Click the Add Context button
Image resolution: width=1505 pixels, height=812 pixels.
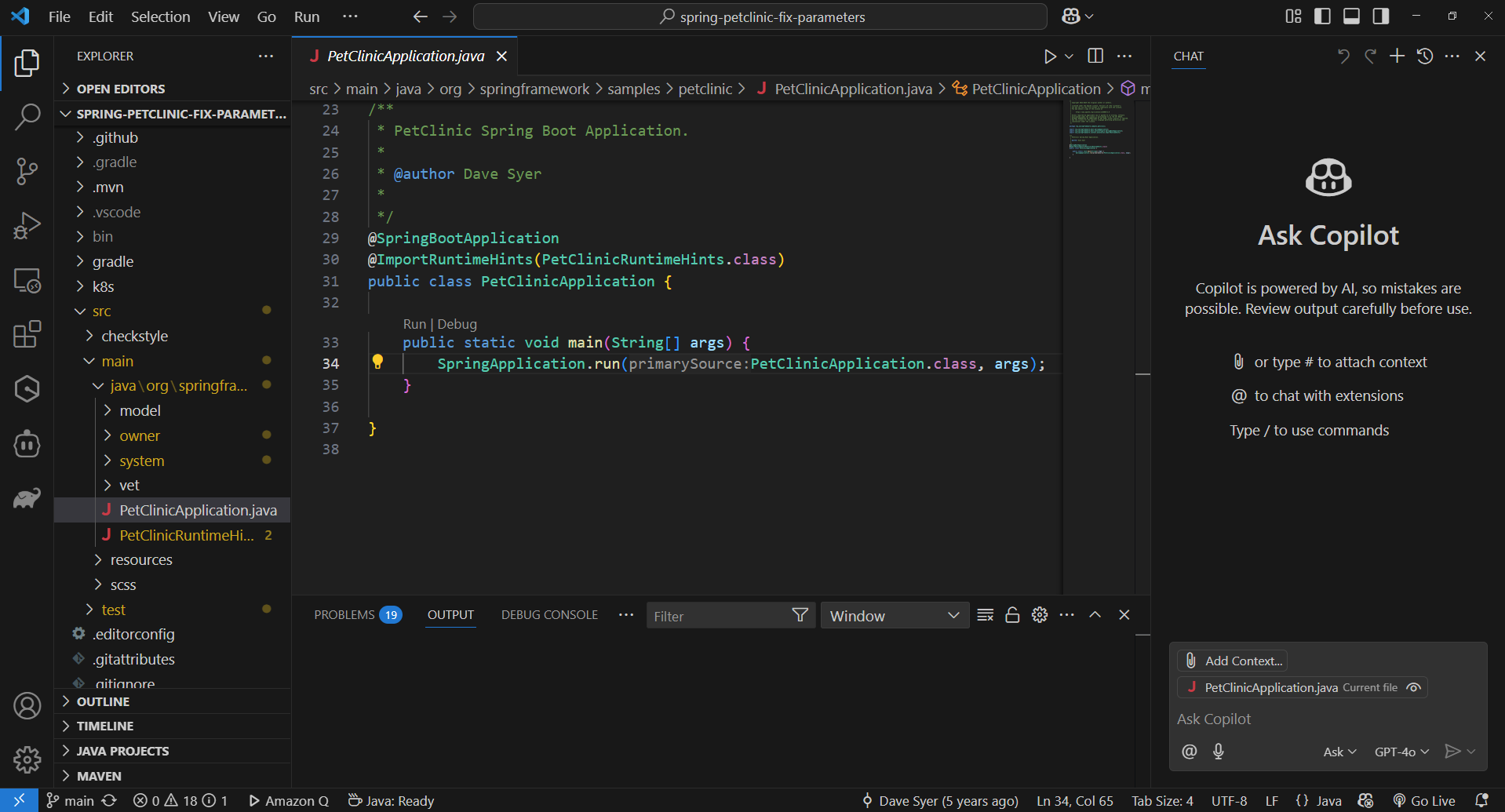coord(1233,661)
